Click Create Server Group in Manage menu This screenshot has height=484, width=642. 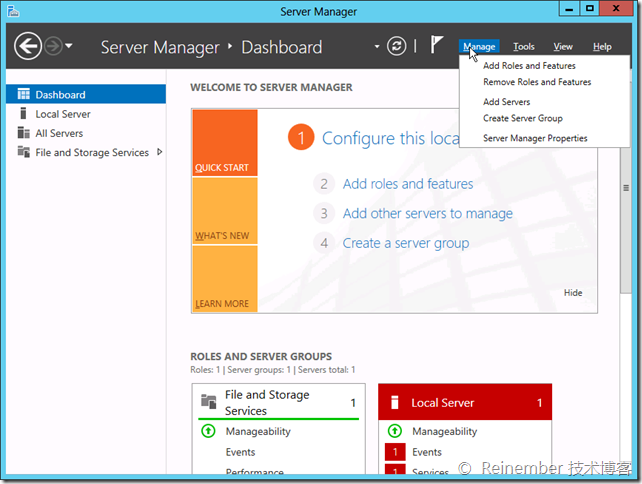pos(522,118)
